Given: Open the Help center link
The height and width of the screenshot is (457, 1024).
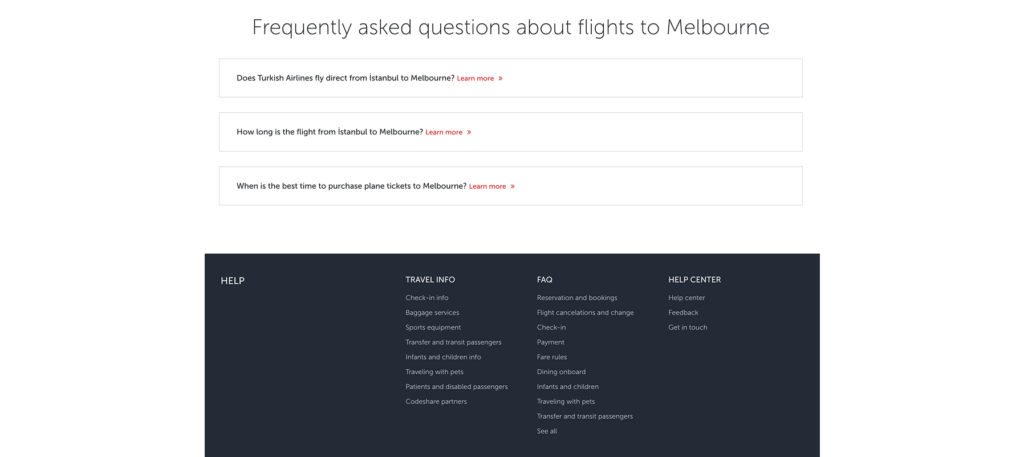Looking at the screenshot, I should pyautogui.click(x=687, y=298).
